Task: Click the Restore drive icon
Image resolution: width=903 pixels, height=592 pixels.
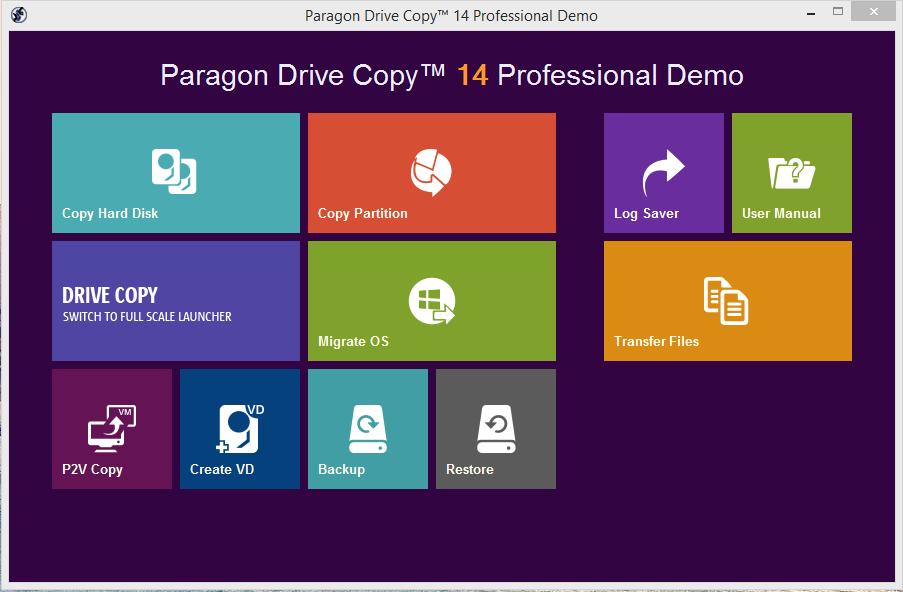Action: click(x=496, y=428)
